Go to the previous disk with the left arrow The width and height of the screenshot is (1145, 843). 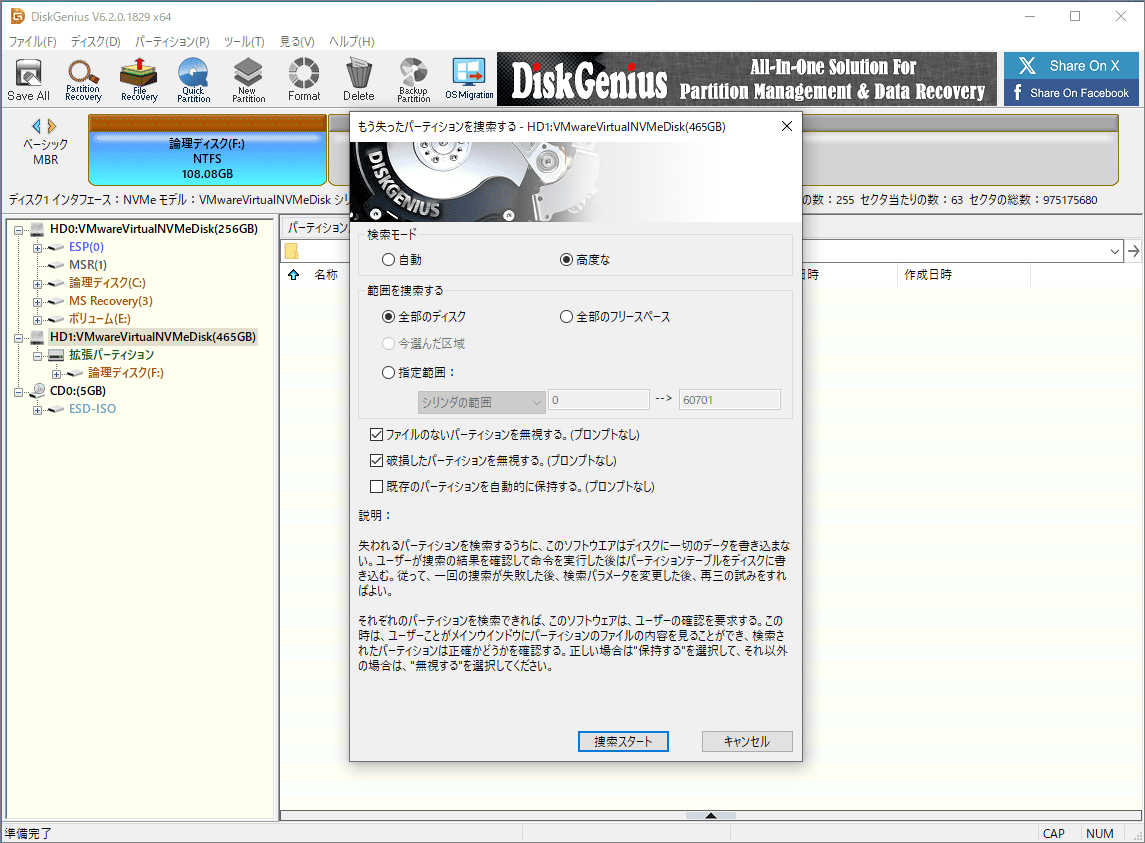click(36, 126)
